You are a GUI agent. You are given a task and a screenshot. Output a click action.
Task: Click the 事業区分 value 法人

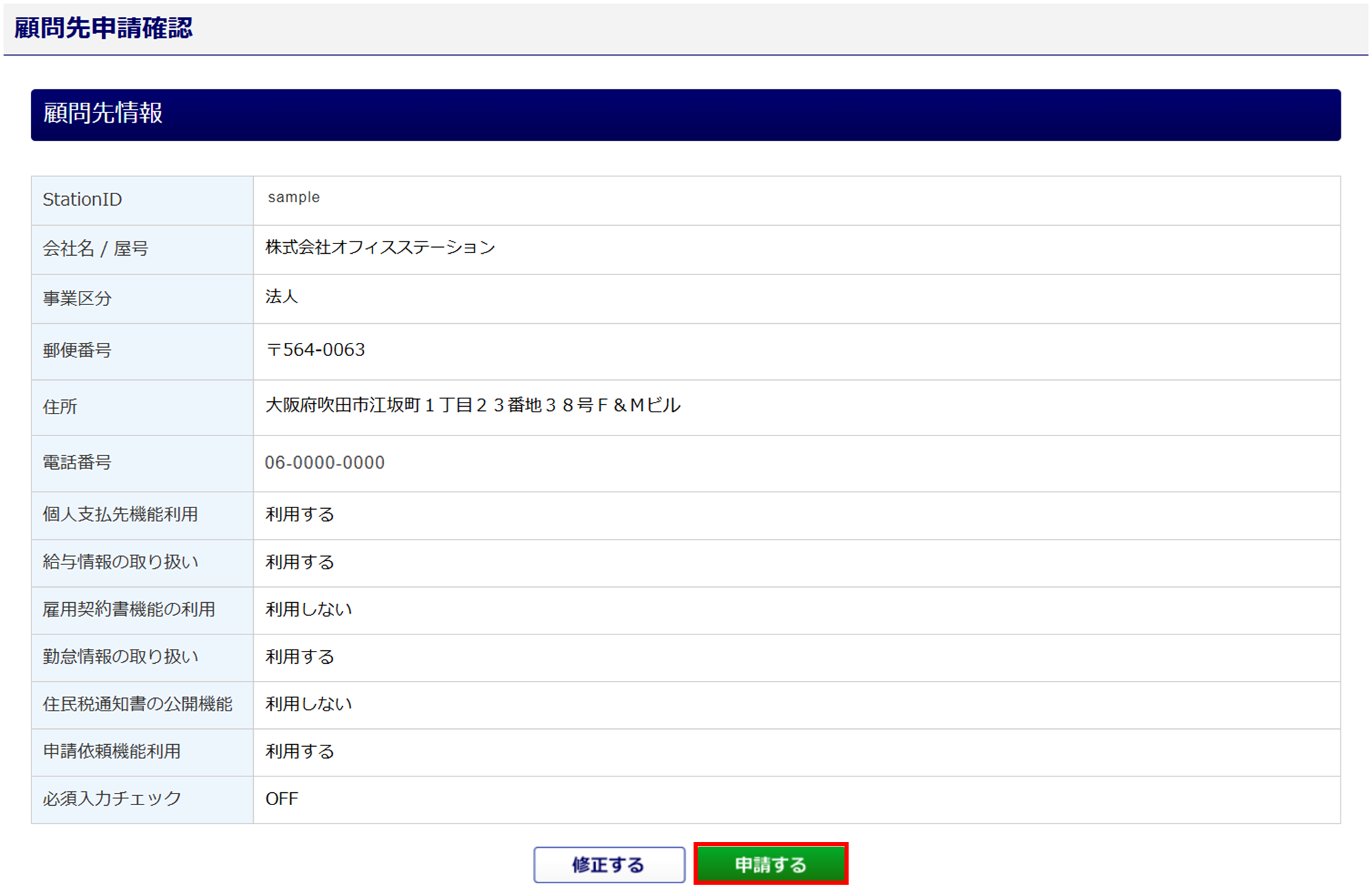coord(281,296)
